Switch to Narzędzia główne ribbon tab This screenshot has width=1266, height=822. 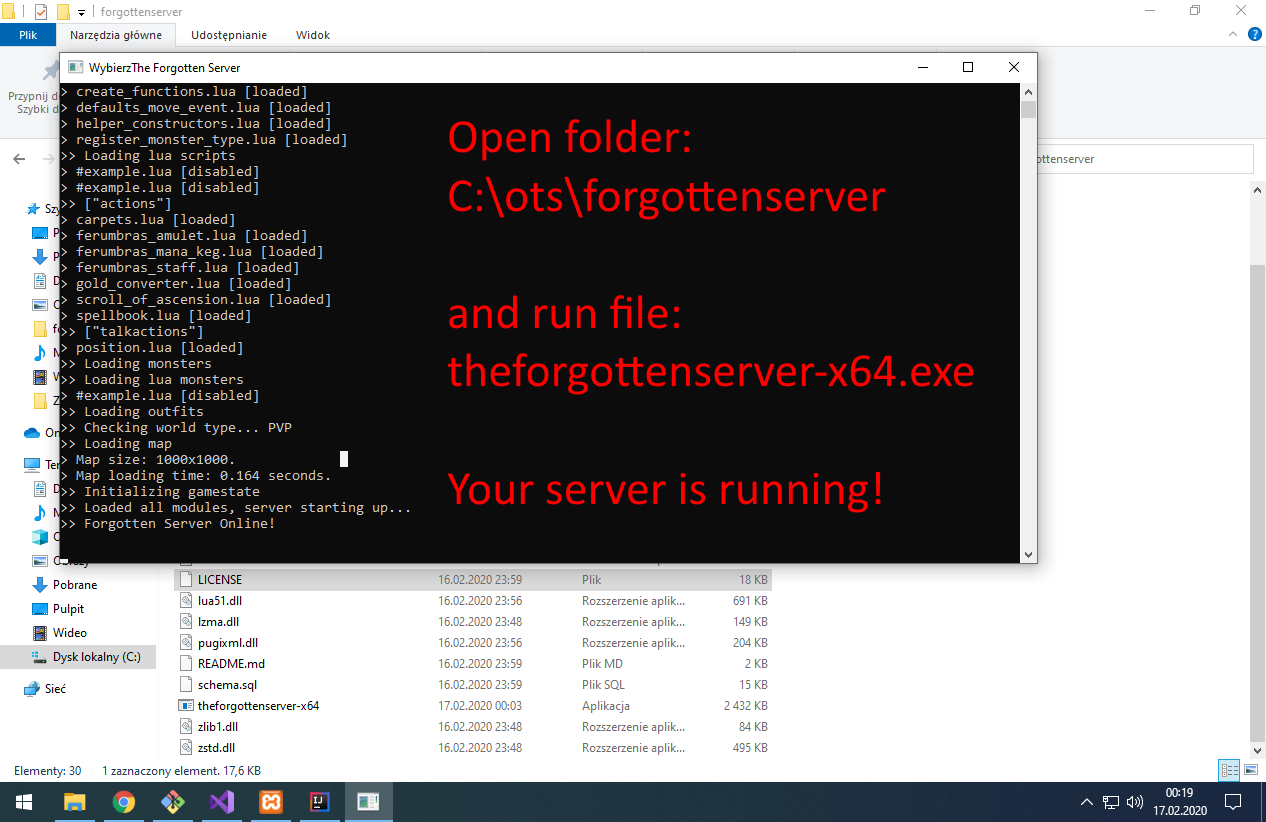pyautogui.click(x=116, y=35)
